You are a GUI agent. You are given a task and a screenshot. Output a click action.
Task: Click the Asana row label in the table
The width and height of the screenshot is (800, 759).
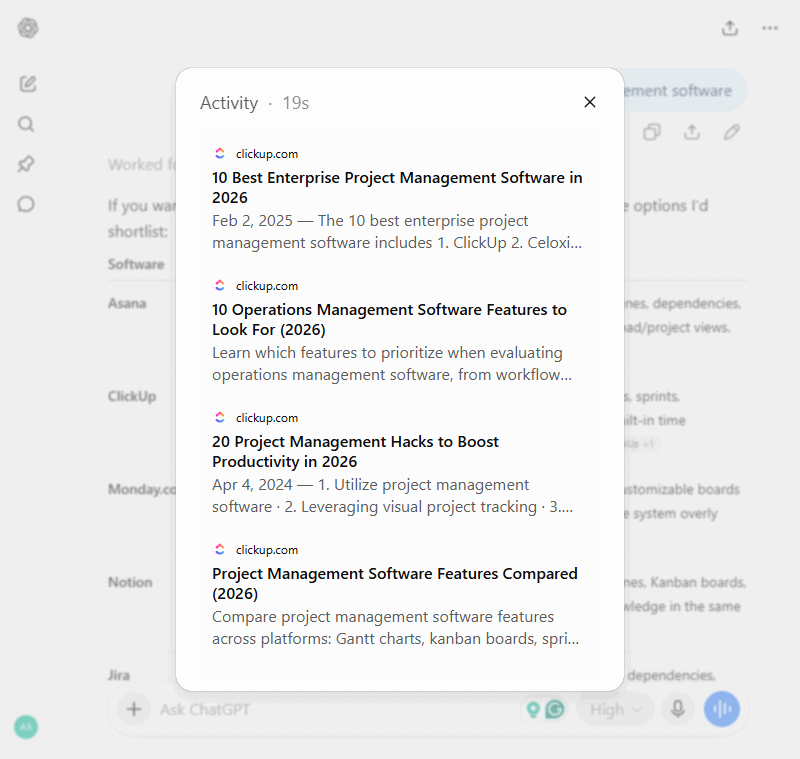pyautogui.click(x=127, y=303)
